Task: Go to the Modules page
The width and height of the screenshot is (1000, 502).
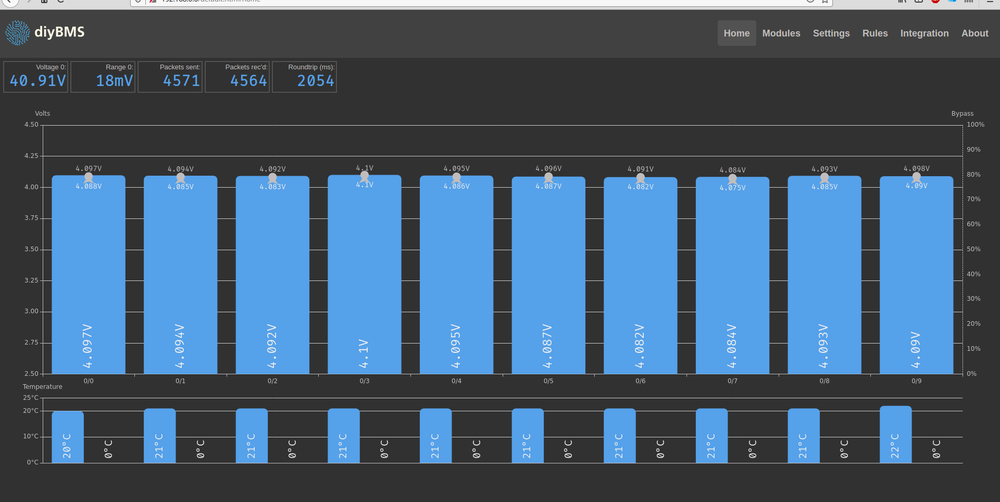Action: [x=781, y=33]
